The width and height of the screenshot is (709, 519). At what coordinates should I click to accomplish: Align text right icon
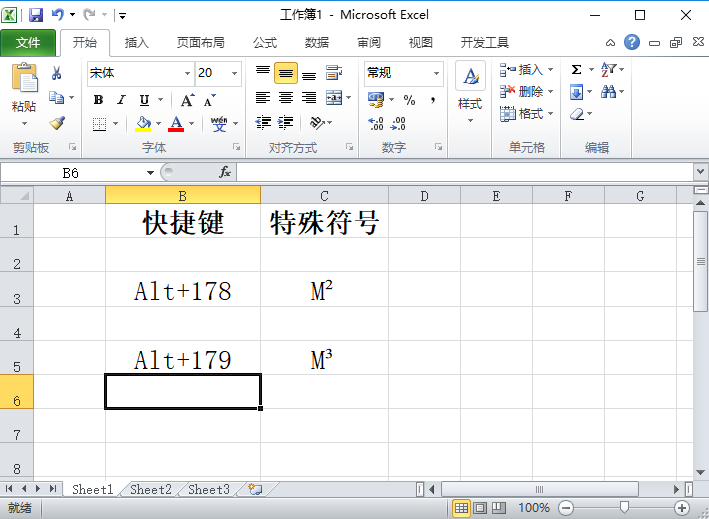click(309, 98)
